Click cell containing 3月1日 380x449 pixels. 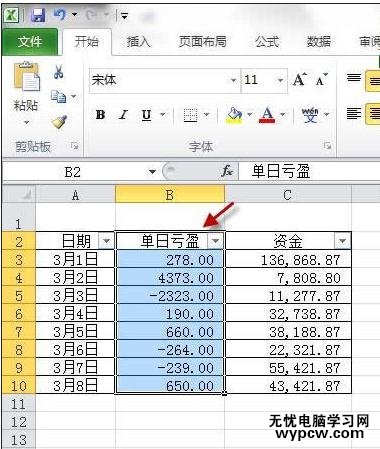75,259
